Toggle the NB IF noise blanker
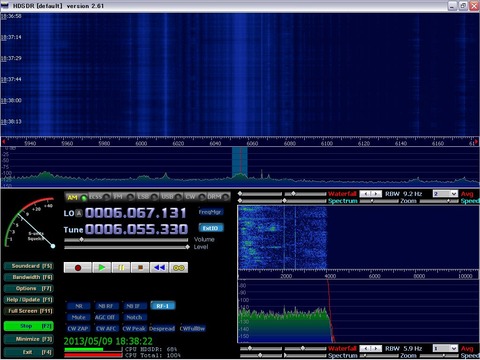Image resolution: width=480 pixels, height=360 pixels. (x=134, y=306)
